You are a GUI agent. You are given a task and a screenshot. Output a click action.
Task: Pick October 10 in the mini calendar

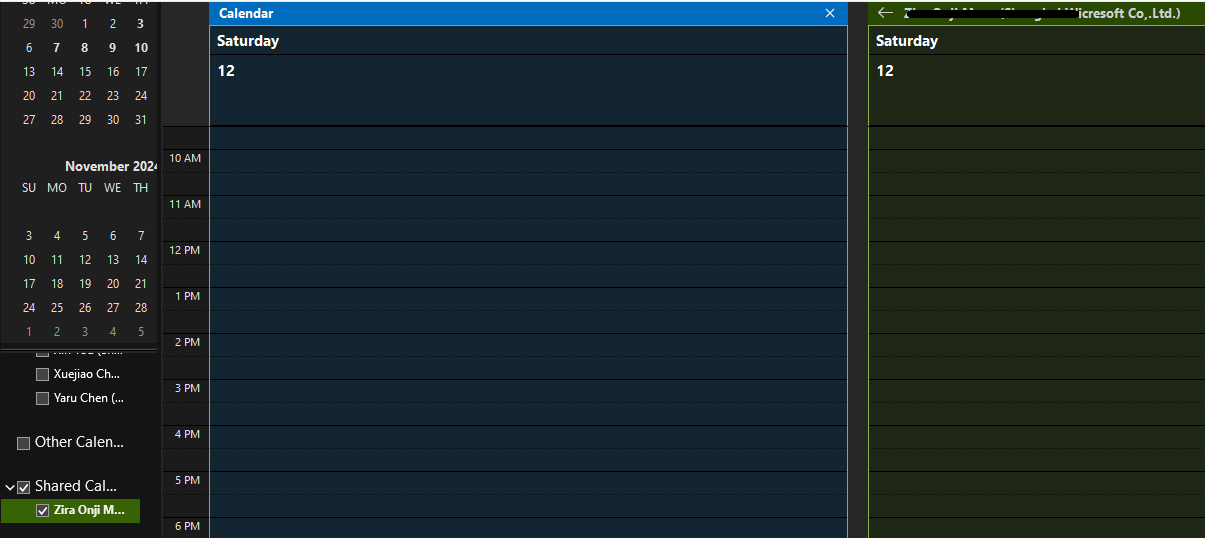[141, 47]
